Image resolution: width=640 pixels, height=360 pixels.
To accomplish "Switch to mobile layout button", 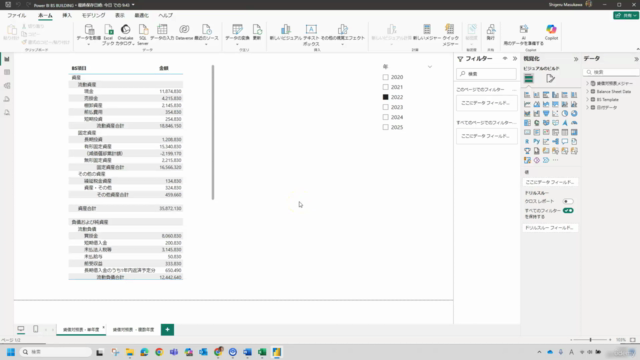I will point(36,329).
